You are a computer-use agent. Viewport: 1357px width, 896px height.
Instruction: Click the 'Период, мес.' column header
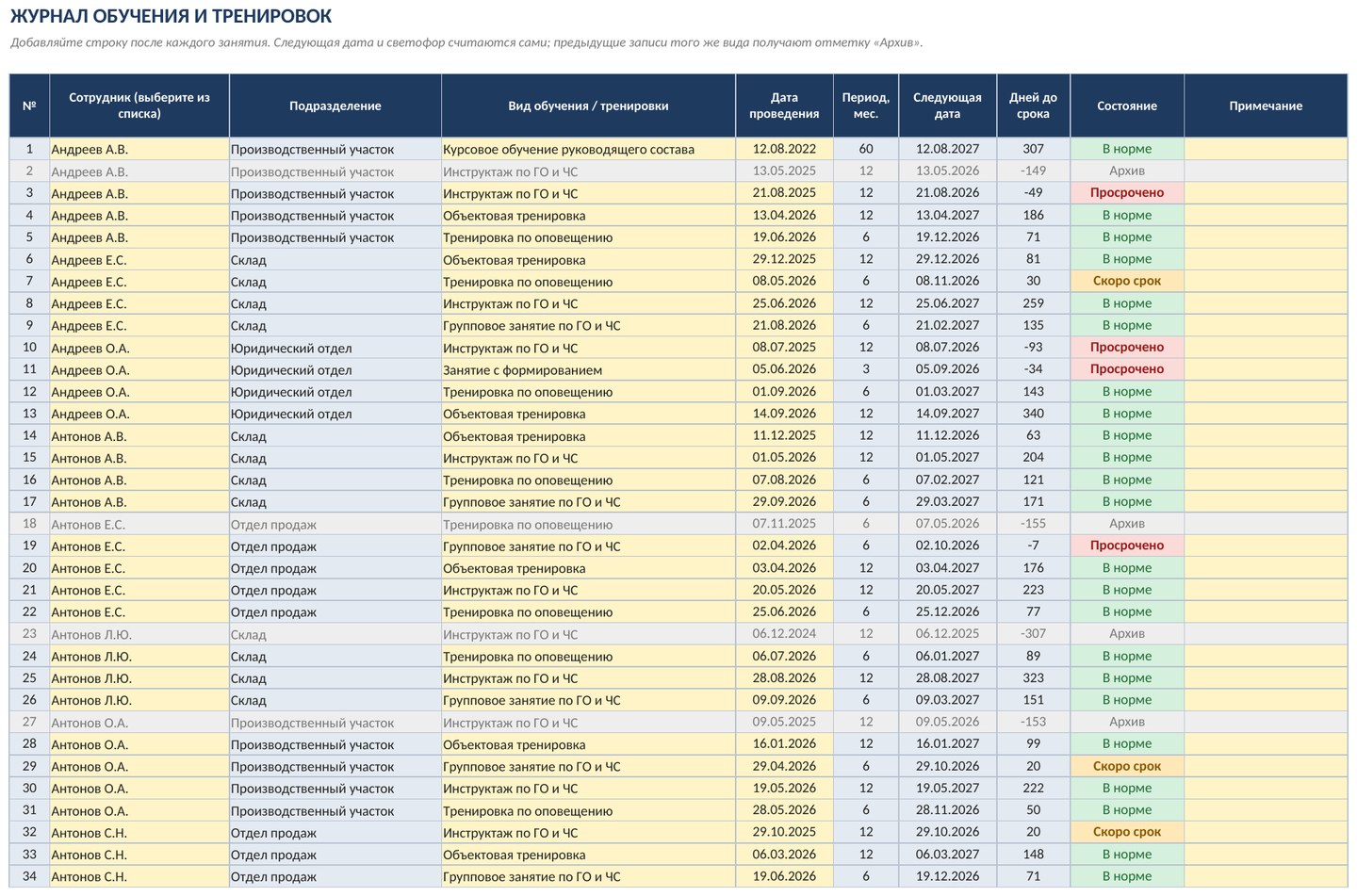(866, 106)
